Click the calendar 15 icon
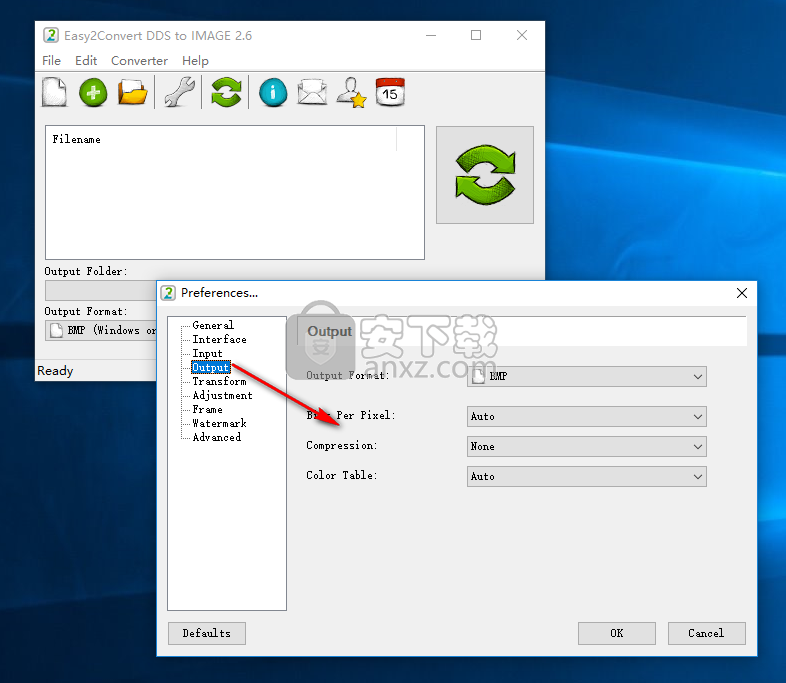786x683 pixels. coord(390,92)
